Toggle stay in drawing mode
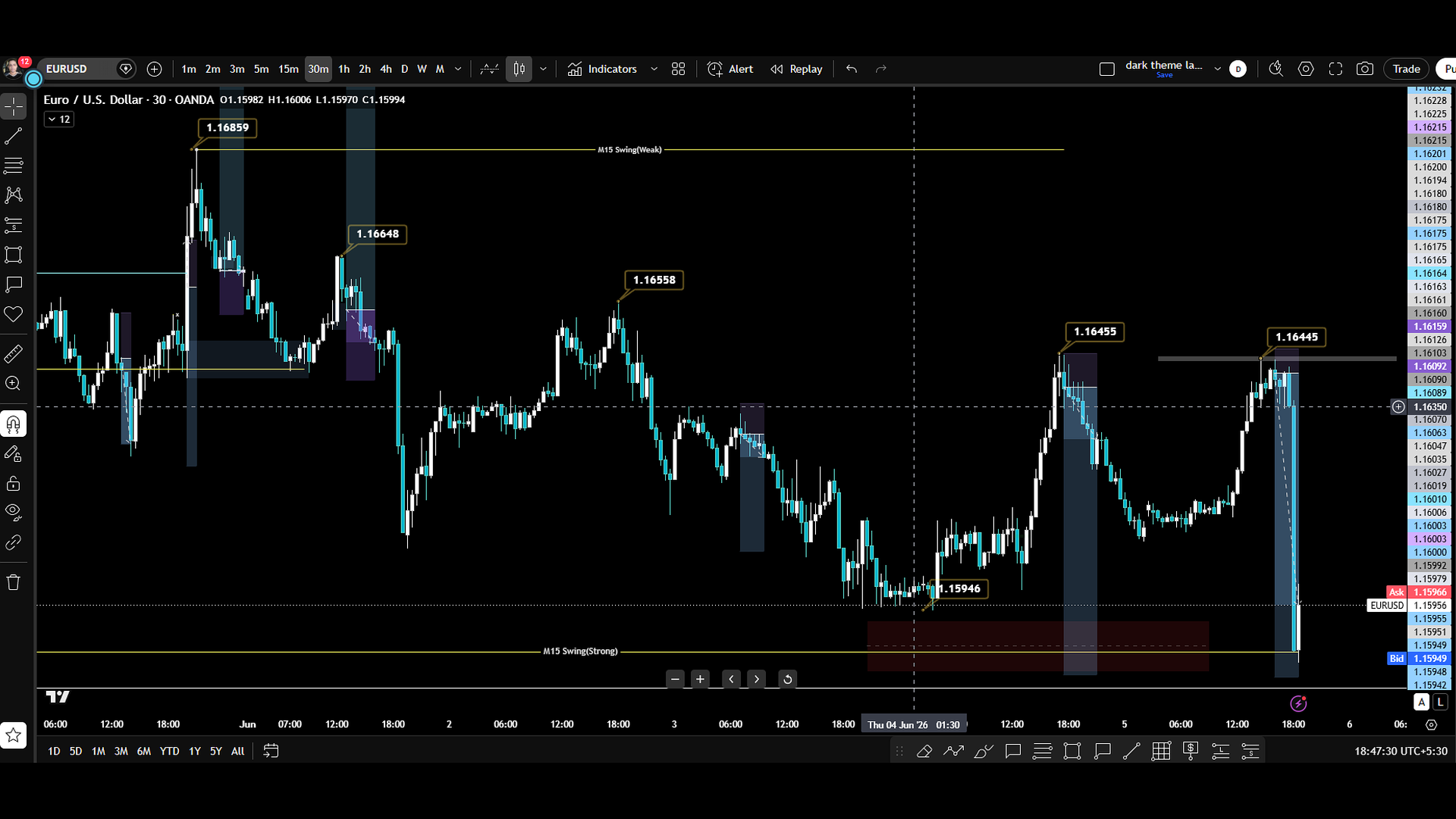The image size is (1456, 819). tap(14, 453)
